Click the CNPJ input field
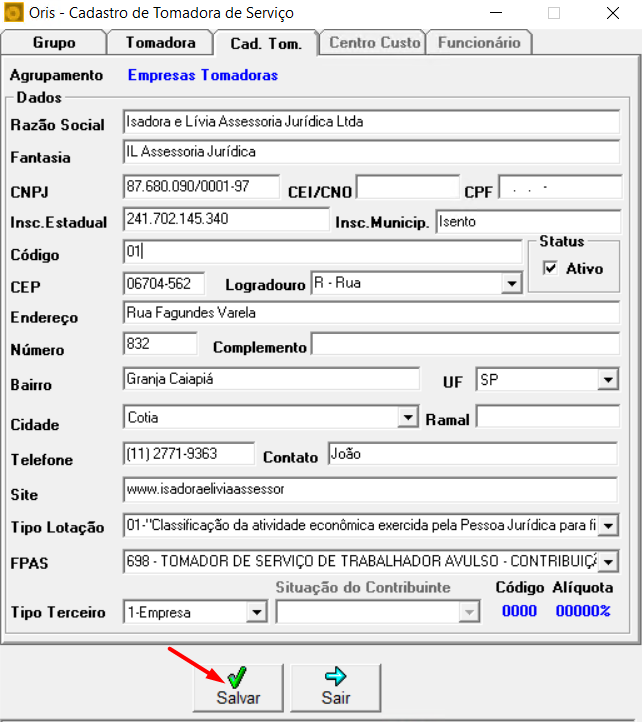642x722 pixels. tap(201, 186)
